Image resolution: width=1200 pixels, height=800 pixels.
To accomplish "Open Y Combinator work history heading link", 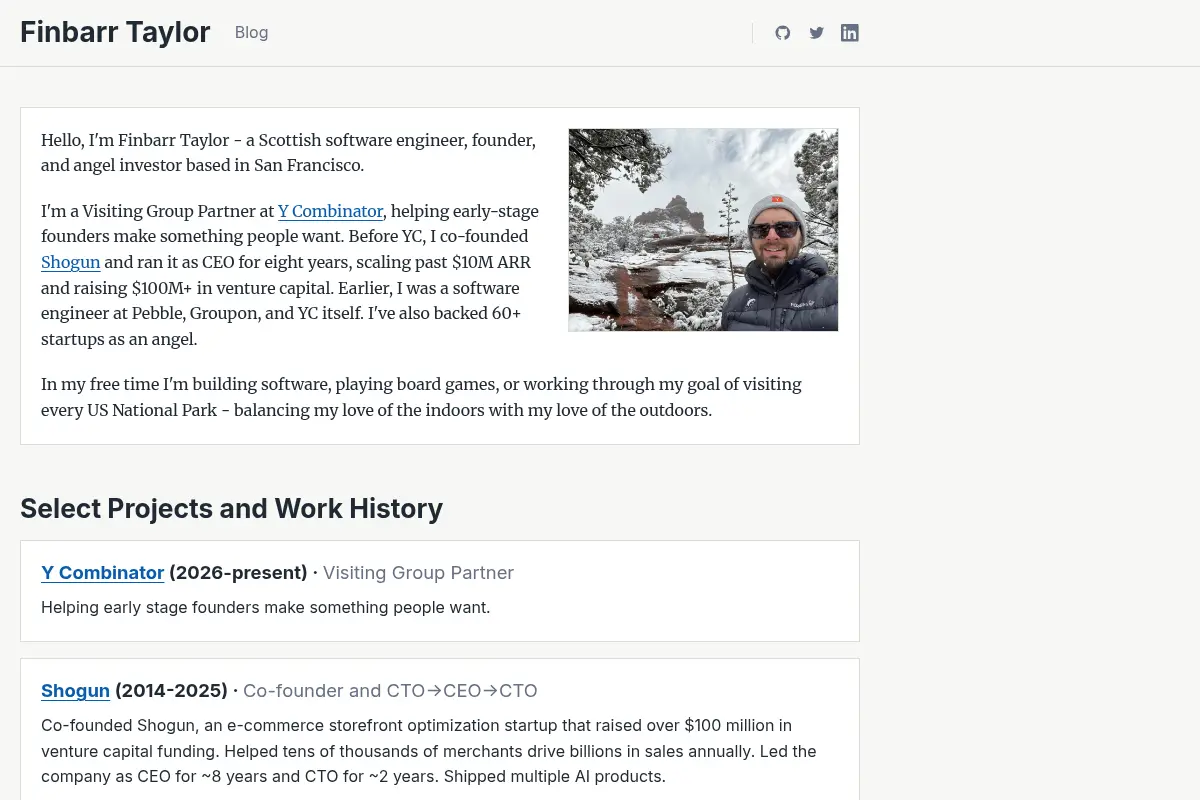I will pos(103,573).
